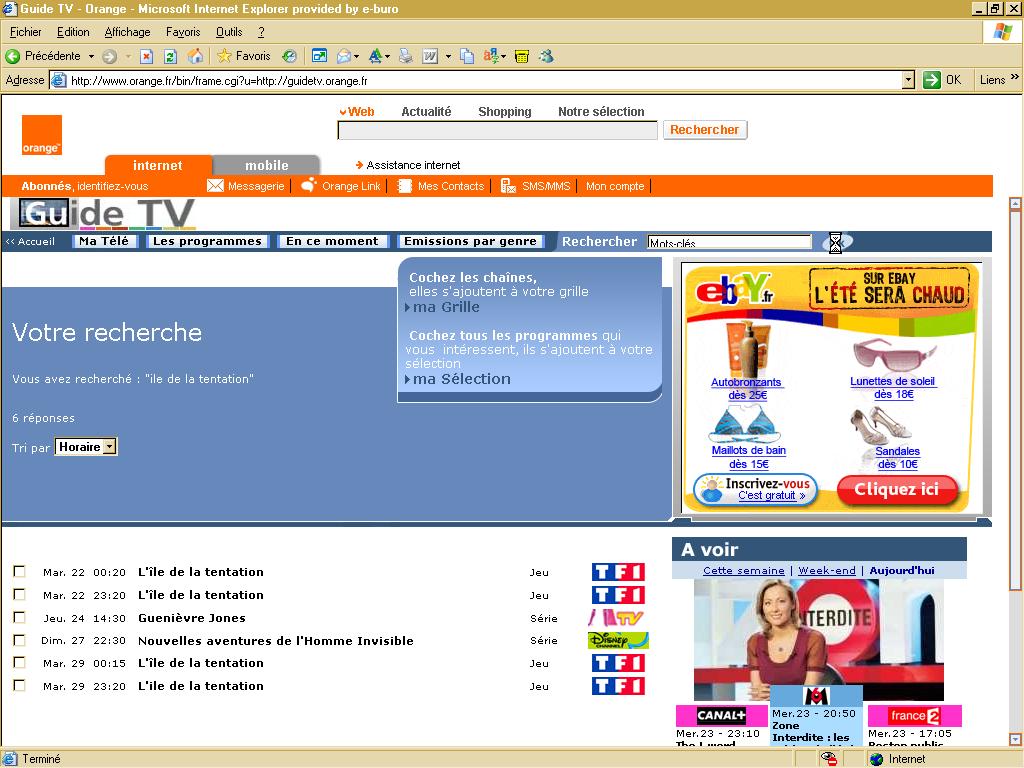Refresh the page with the toolbar icon

point(170,56)
